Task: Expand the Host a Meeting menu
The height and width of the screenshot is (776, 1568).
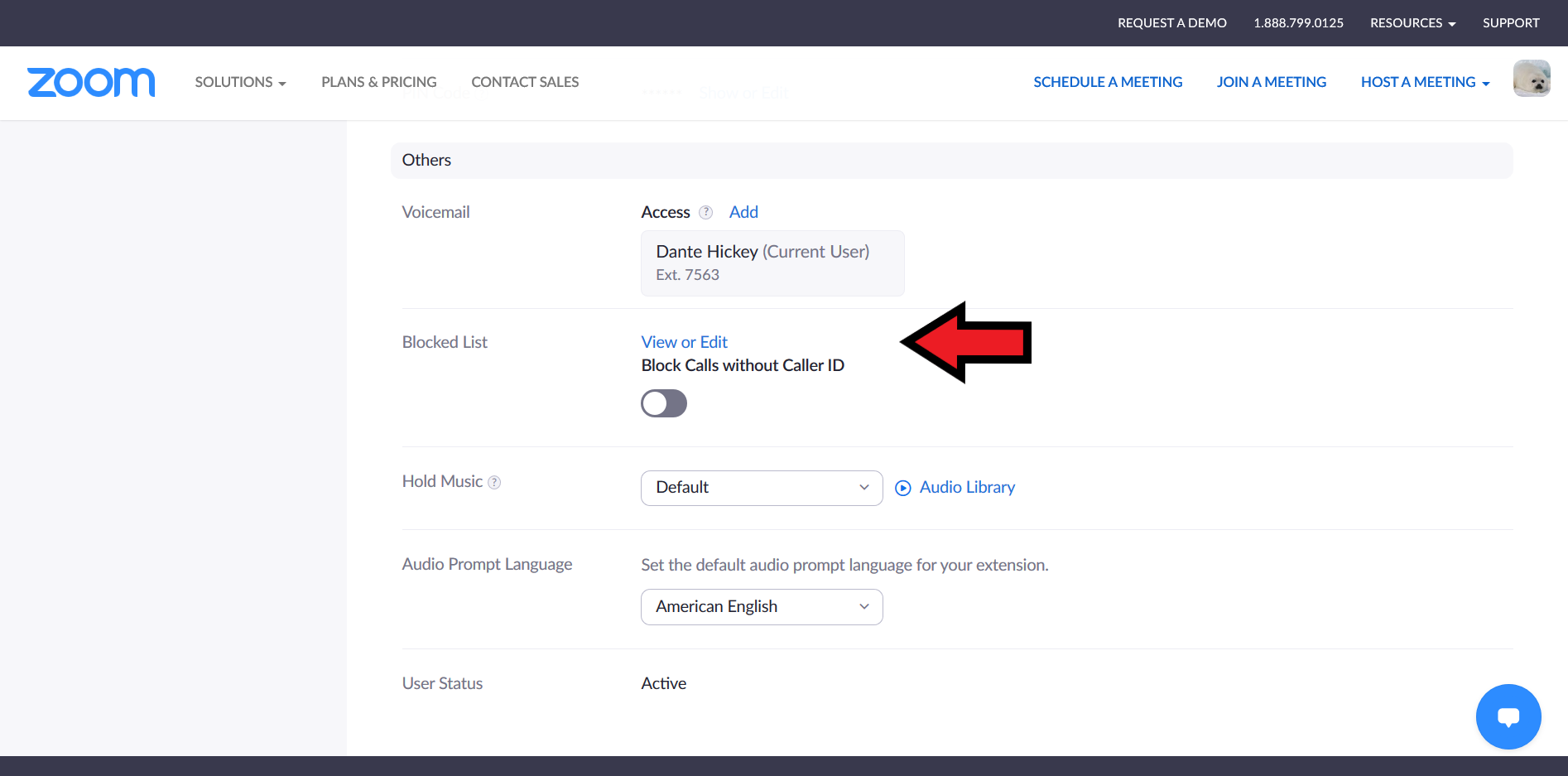Action: [1425, 82]
